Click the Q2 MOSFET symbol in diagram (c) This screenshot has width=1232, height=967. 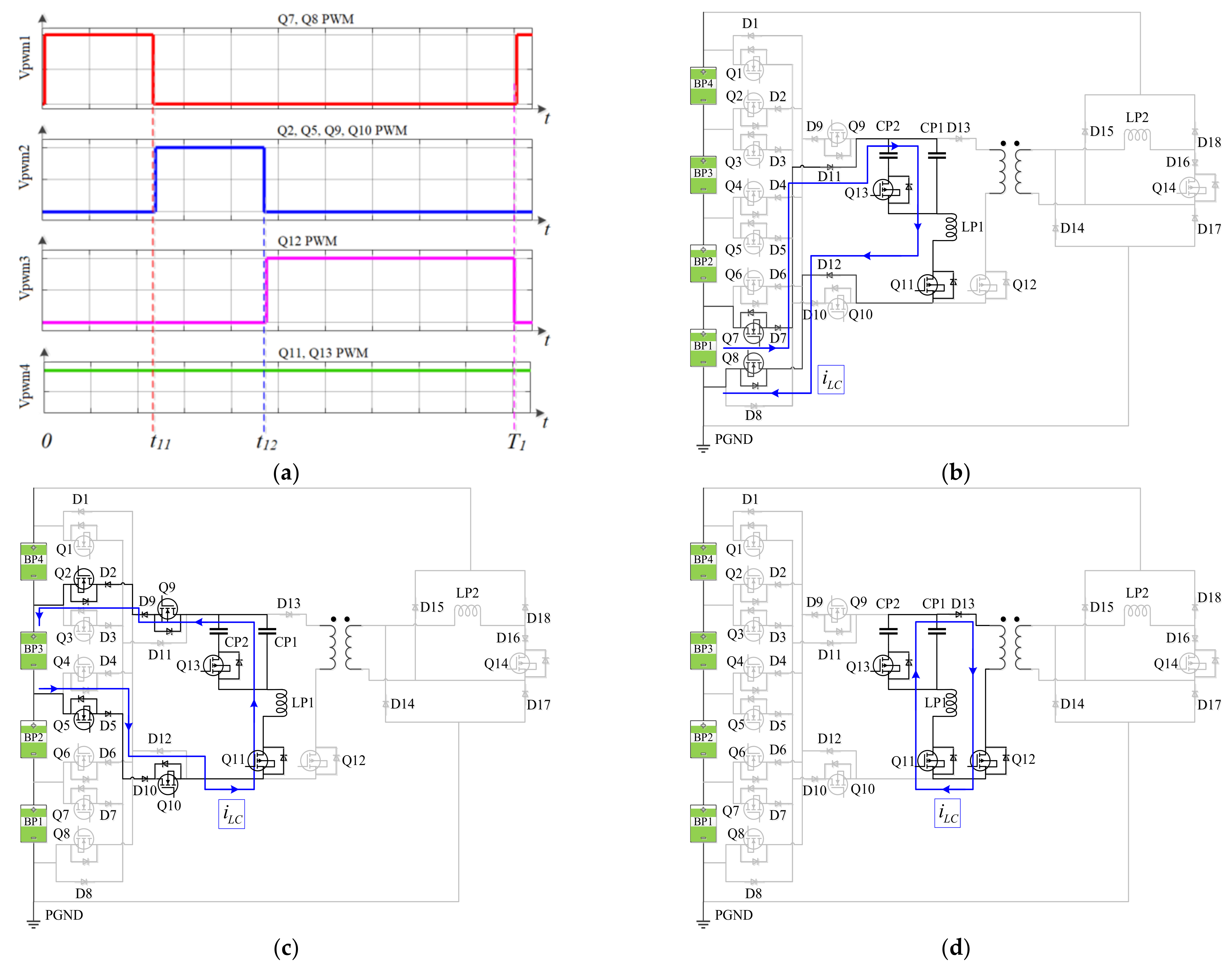(x=84, y=580)
